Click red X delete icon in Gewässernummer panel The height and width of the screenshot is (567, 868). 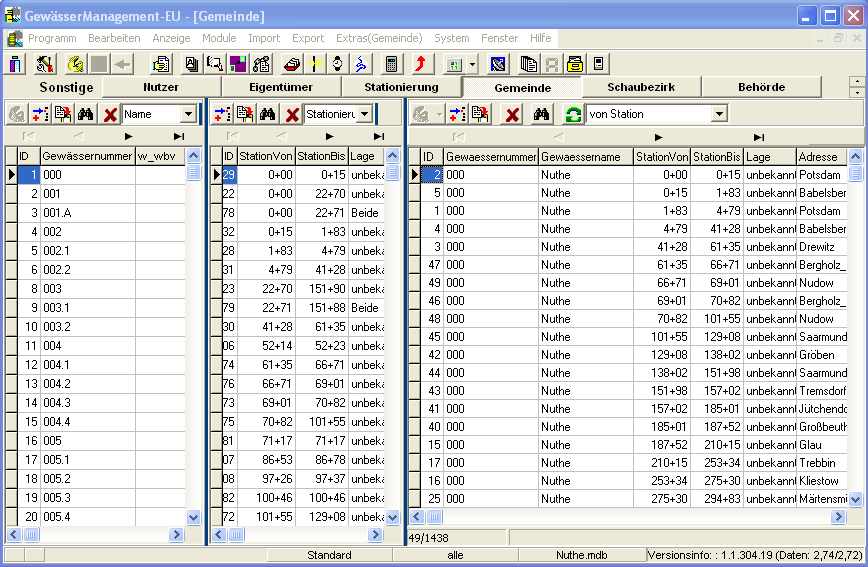[110, 114]
